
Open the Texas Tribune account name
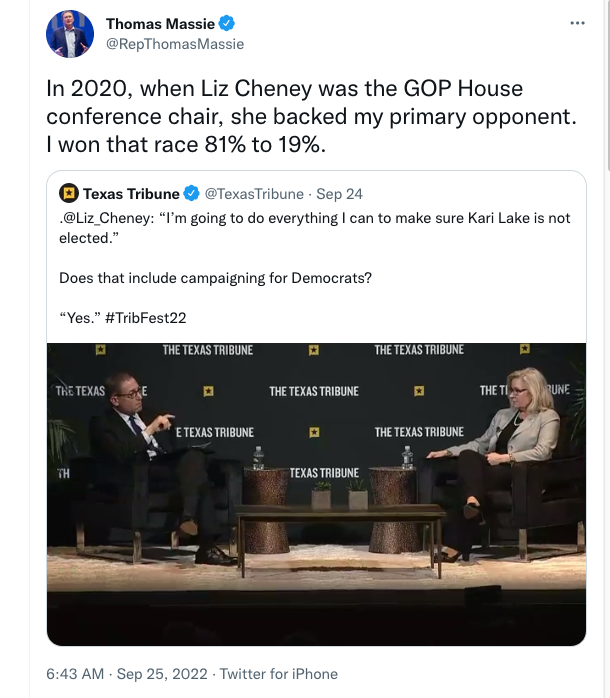click(131, 194)
